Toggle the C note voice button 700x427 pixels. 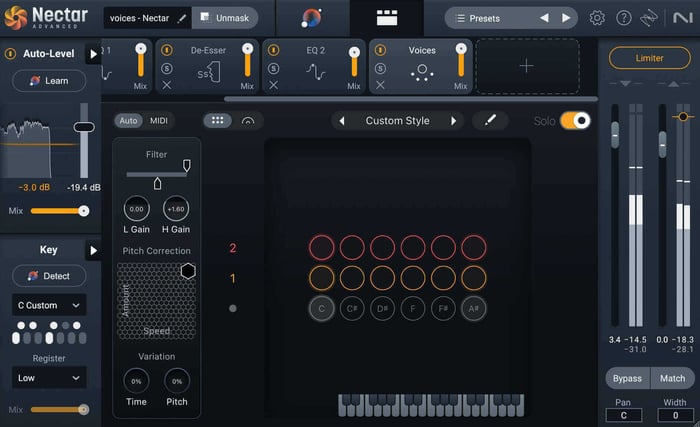pos(321,308)
